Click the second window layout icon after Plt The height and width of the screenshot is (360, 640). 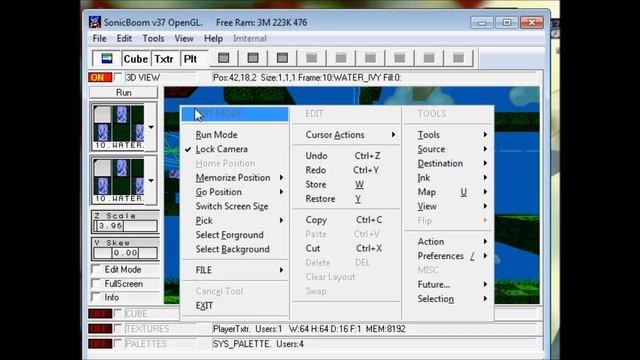253,58
